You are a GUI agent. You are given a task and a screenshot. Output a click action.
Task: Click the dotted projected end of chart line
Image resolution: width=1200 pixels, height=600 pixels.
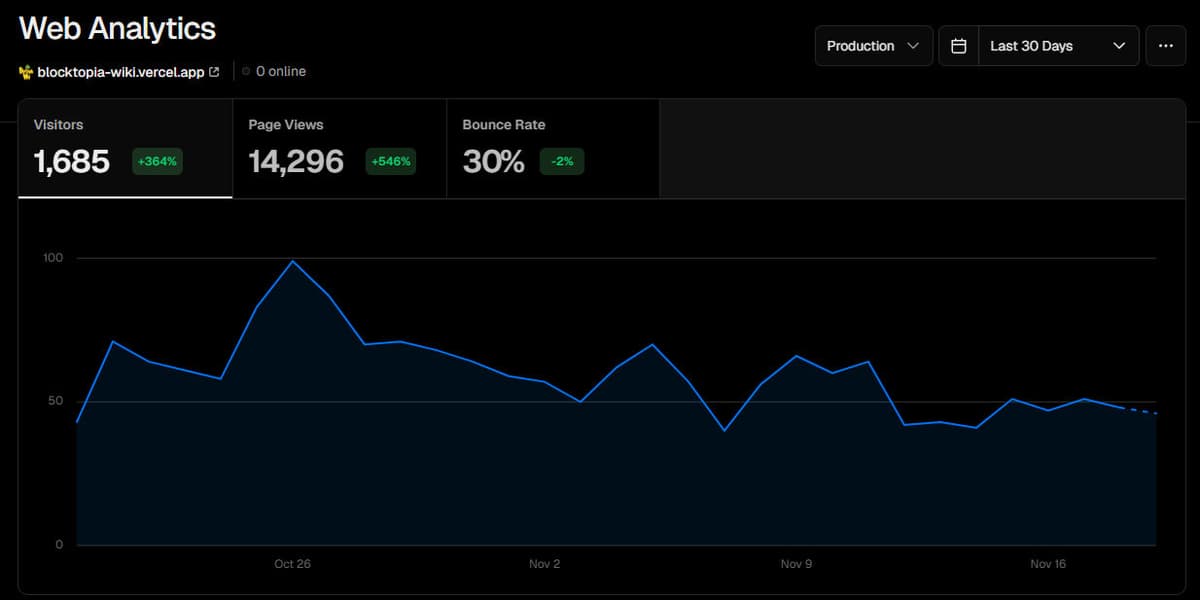click(x=1139, y=411)
